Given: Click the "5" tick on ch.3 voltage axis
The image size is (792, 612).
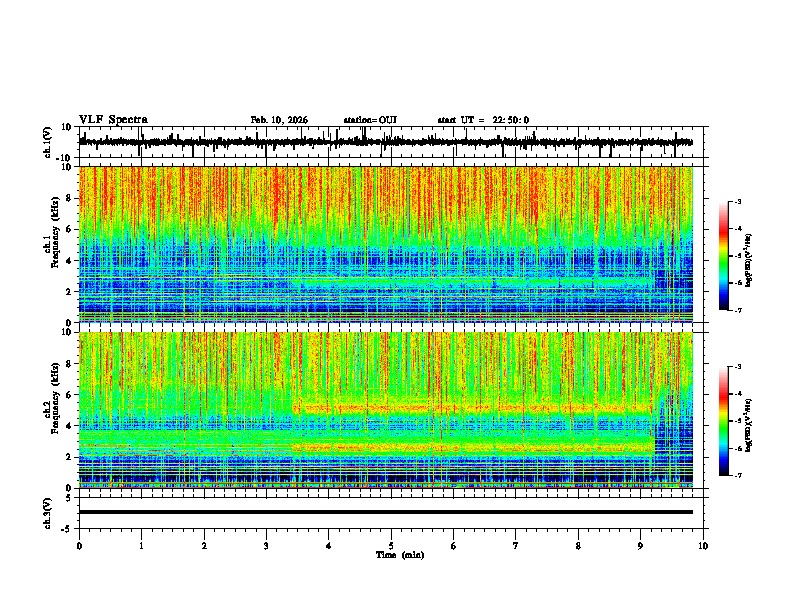Looking at the screenshot, I should pos(70,497).
